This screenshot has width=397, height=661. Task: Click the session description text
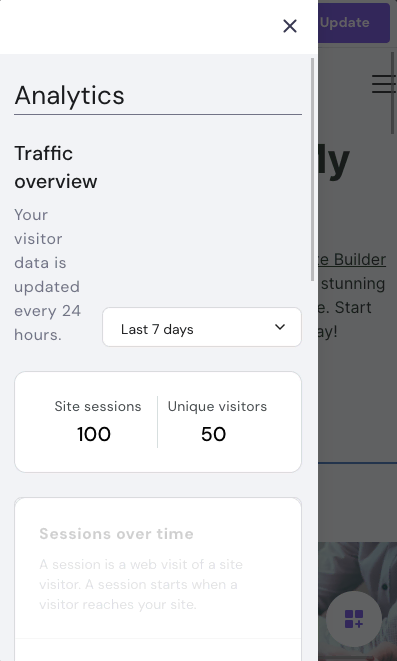point(141,584)
